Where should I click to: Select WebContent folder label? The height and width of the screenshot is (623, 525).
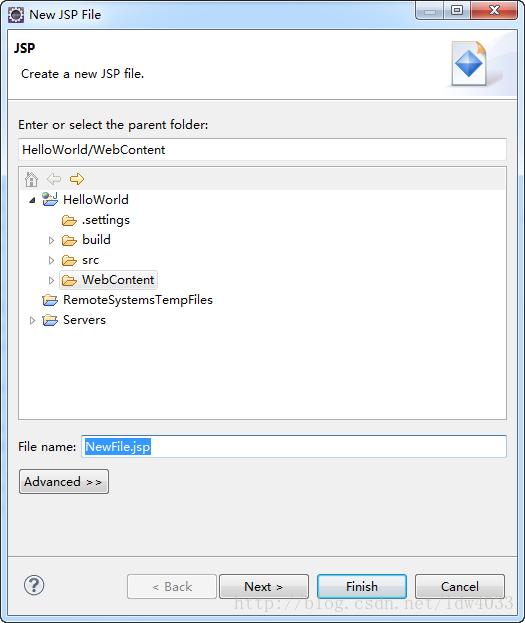118,280
